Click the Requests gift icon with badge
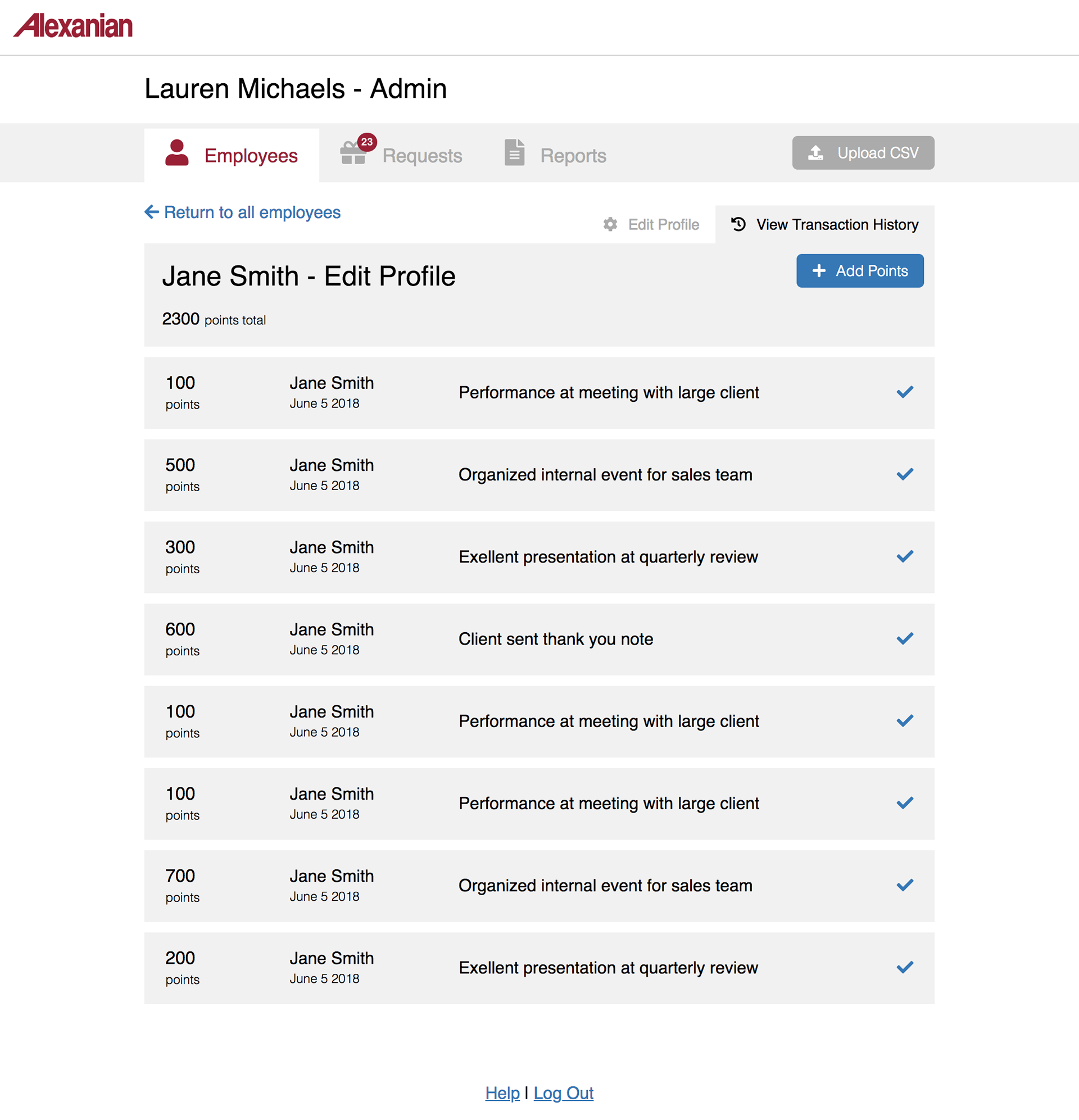 tap(357, 149)
